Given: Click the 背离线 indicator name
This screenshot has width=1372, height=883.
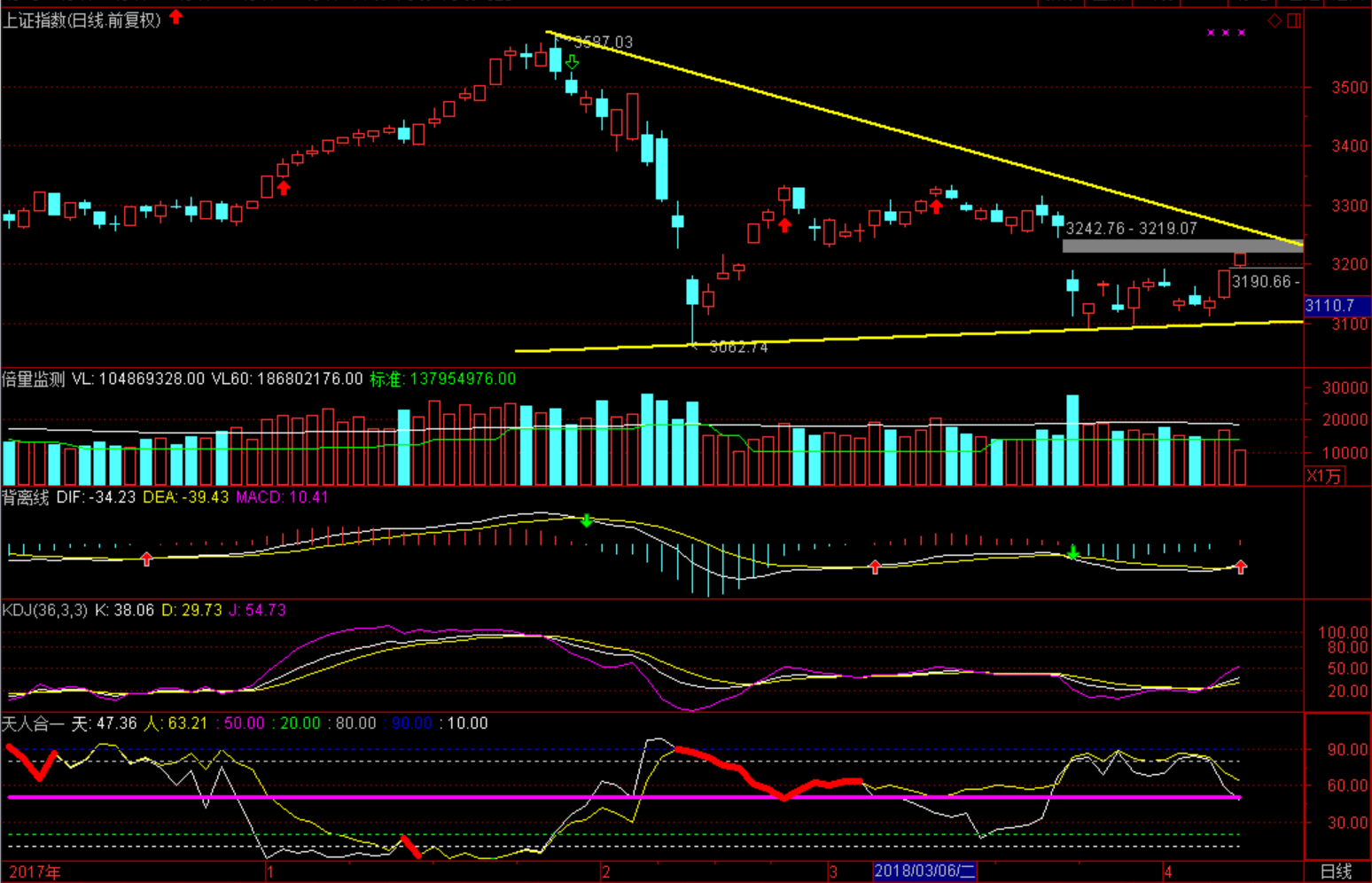Looking at the screenshot, I should pos(26,497).
